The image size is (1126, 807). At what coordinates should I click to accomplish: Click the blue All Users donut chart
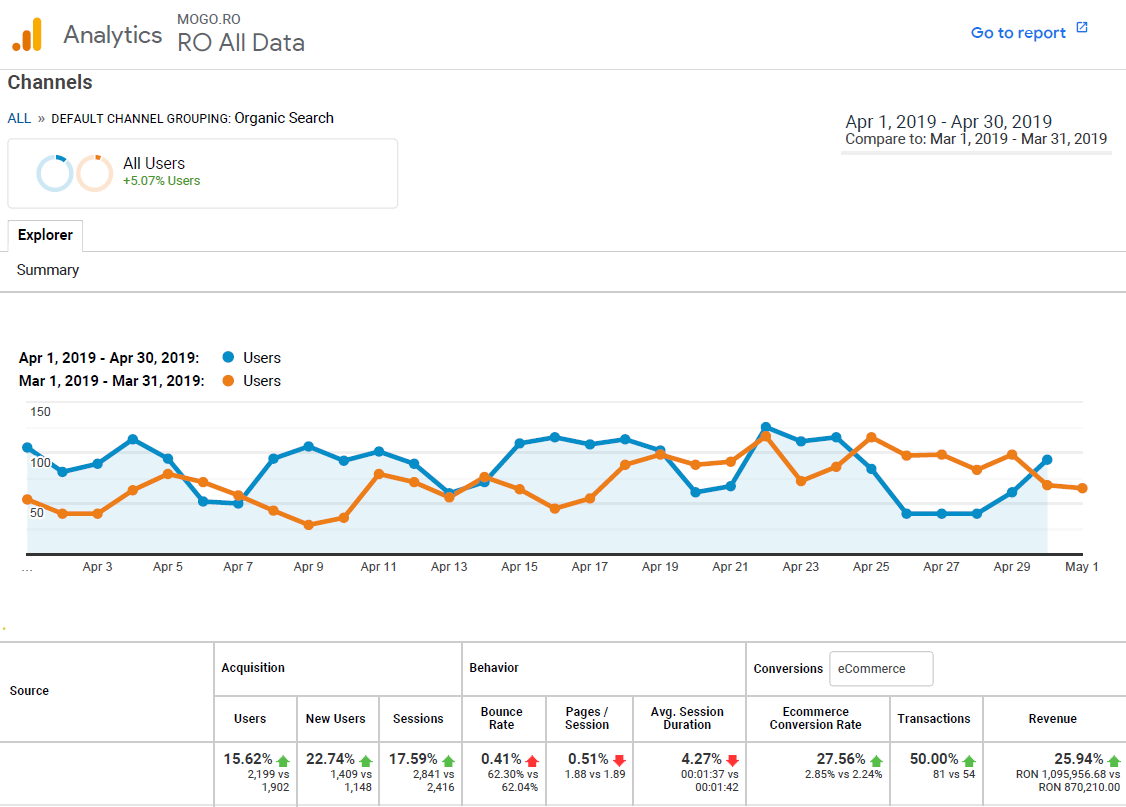click(x=55, y=172)
